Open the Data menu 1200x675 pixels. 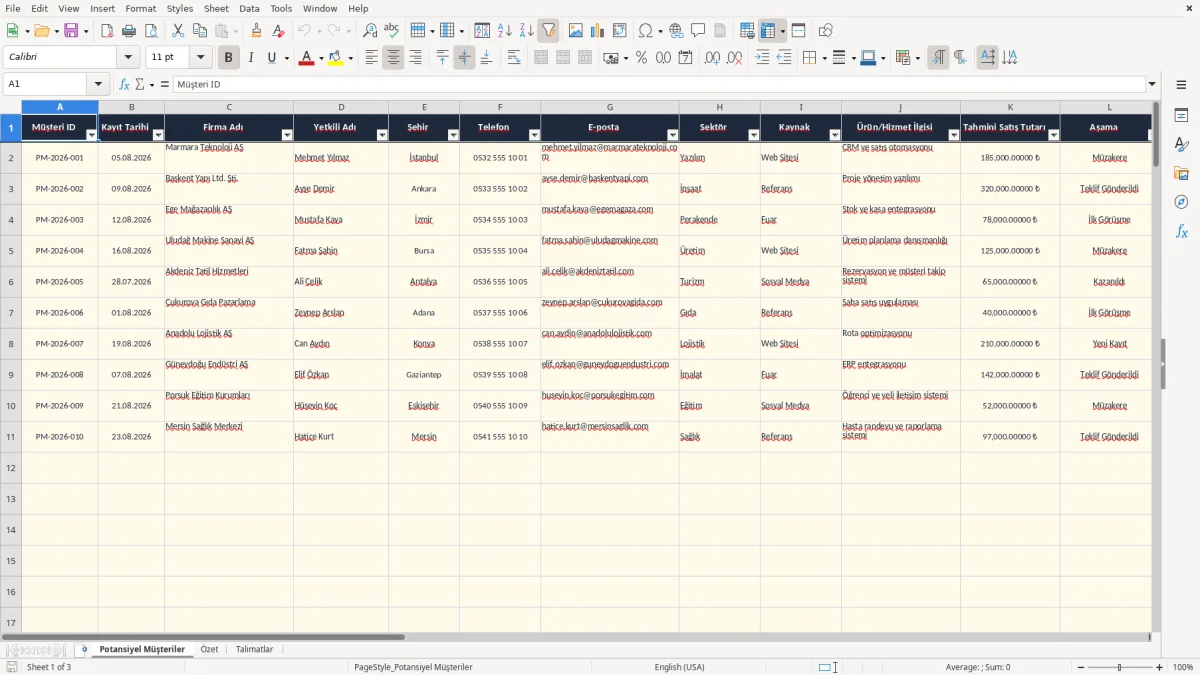[249, 8]
